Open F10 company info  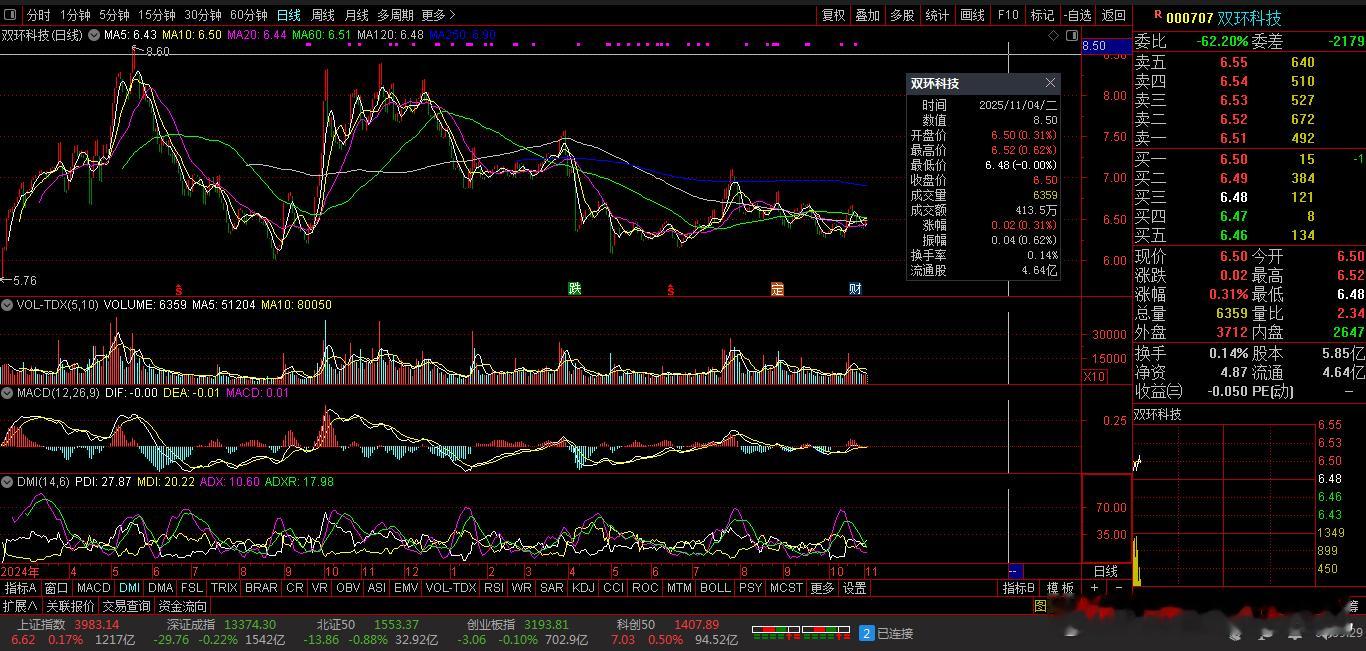(x=1008, y=15)
